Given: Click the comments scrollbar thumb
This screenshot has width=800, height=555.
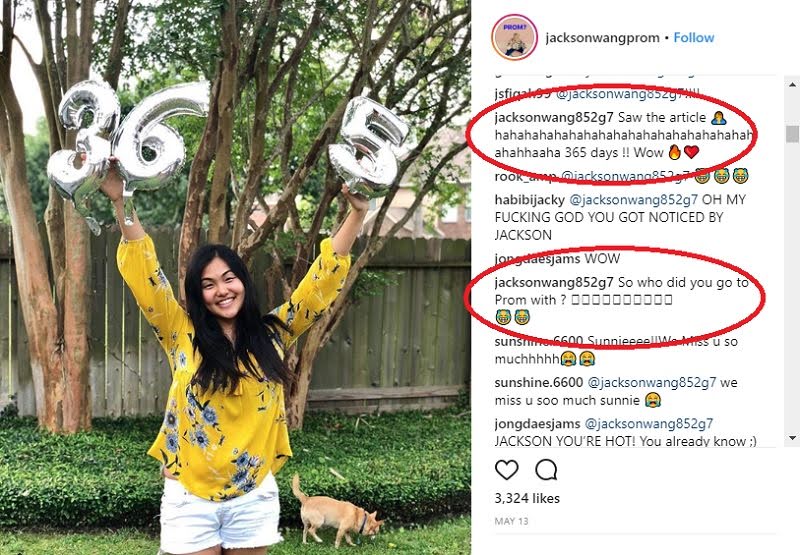Looking at the screenshot, I should tap(792, 134).
